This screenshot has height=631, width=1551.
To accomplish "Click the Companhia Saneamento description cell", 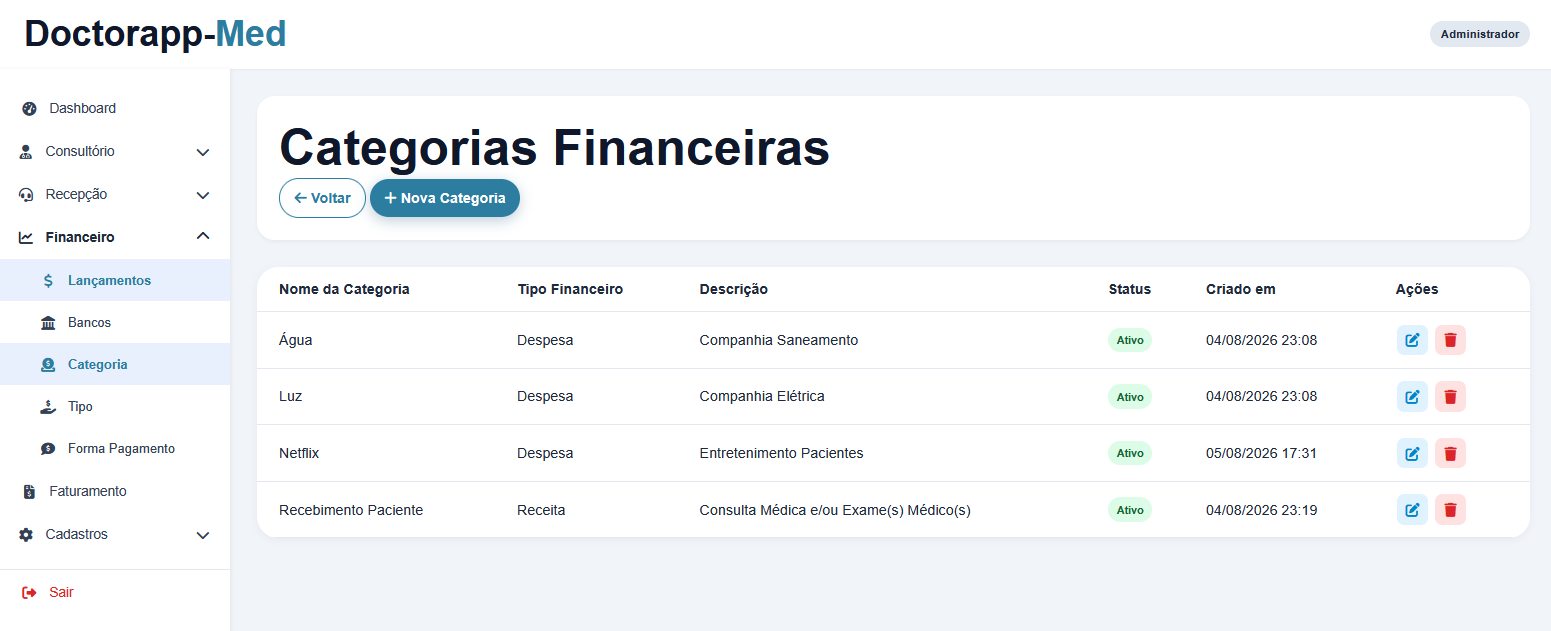I will [778, 340].
